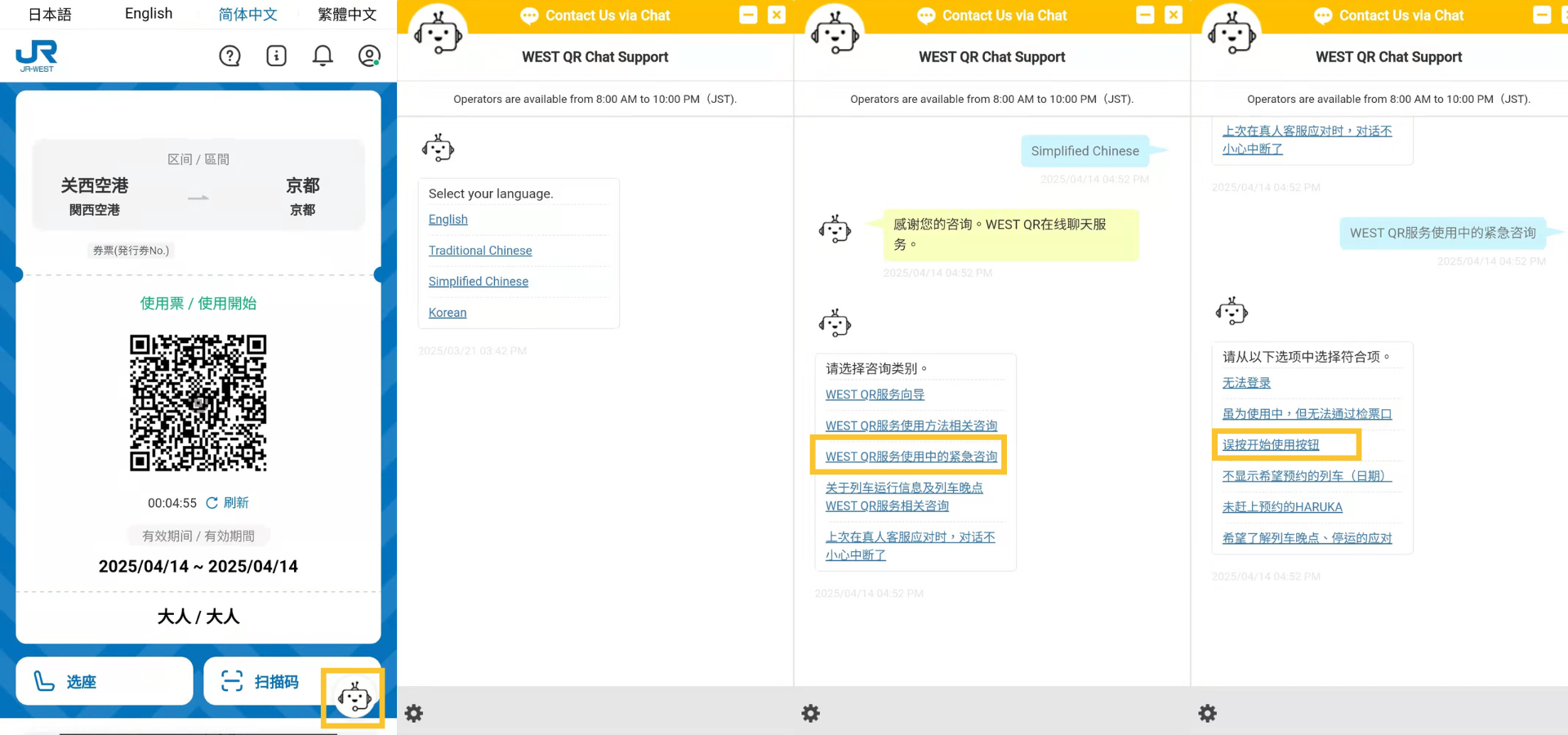Open the chat robot button beside 扫描码

[x=354, y=698]
